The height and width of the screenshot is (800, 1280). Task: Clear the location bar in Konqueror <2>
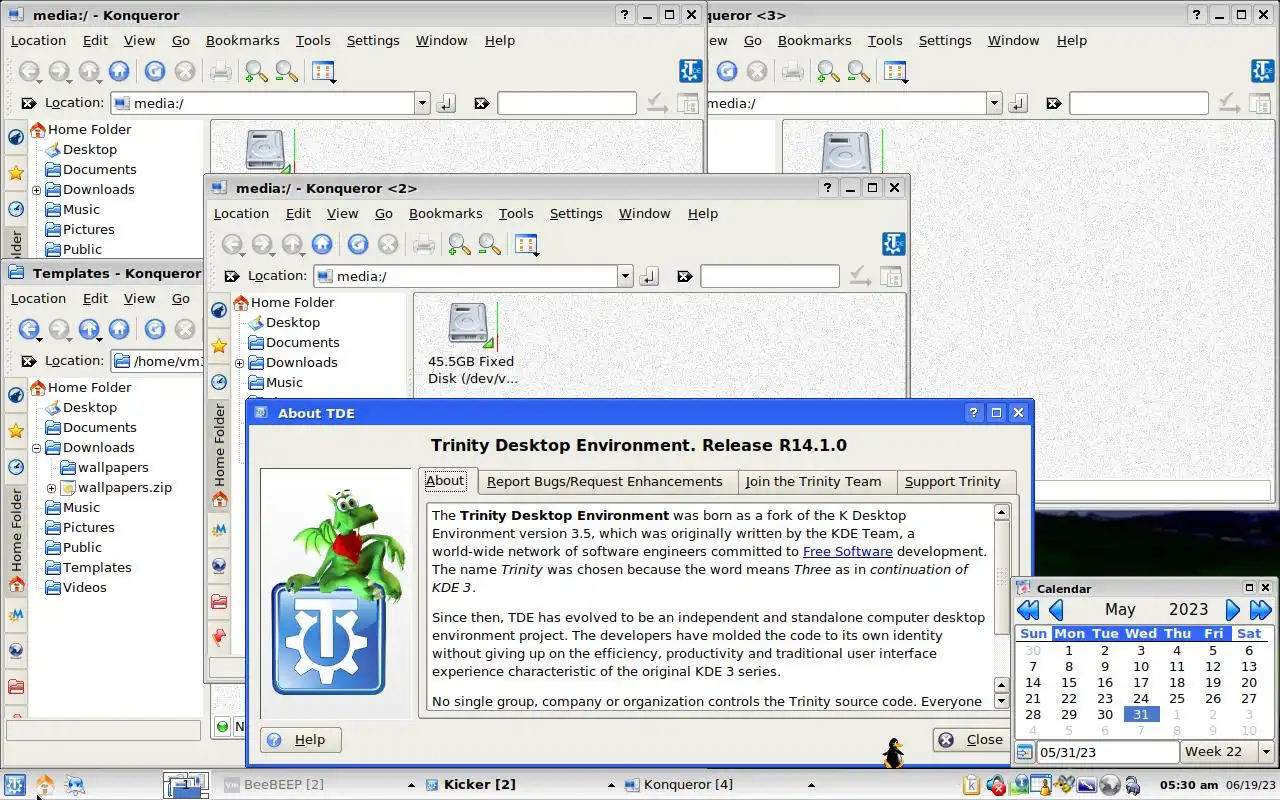click(231, 276)
